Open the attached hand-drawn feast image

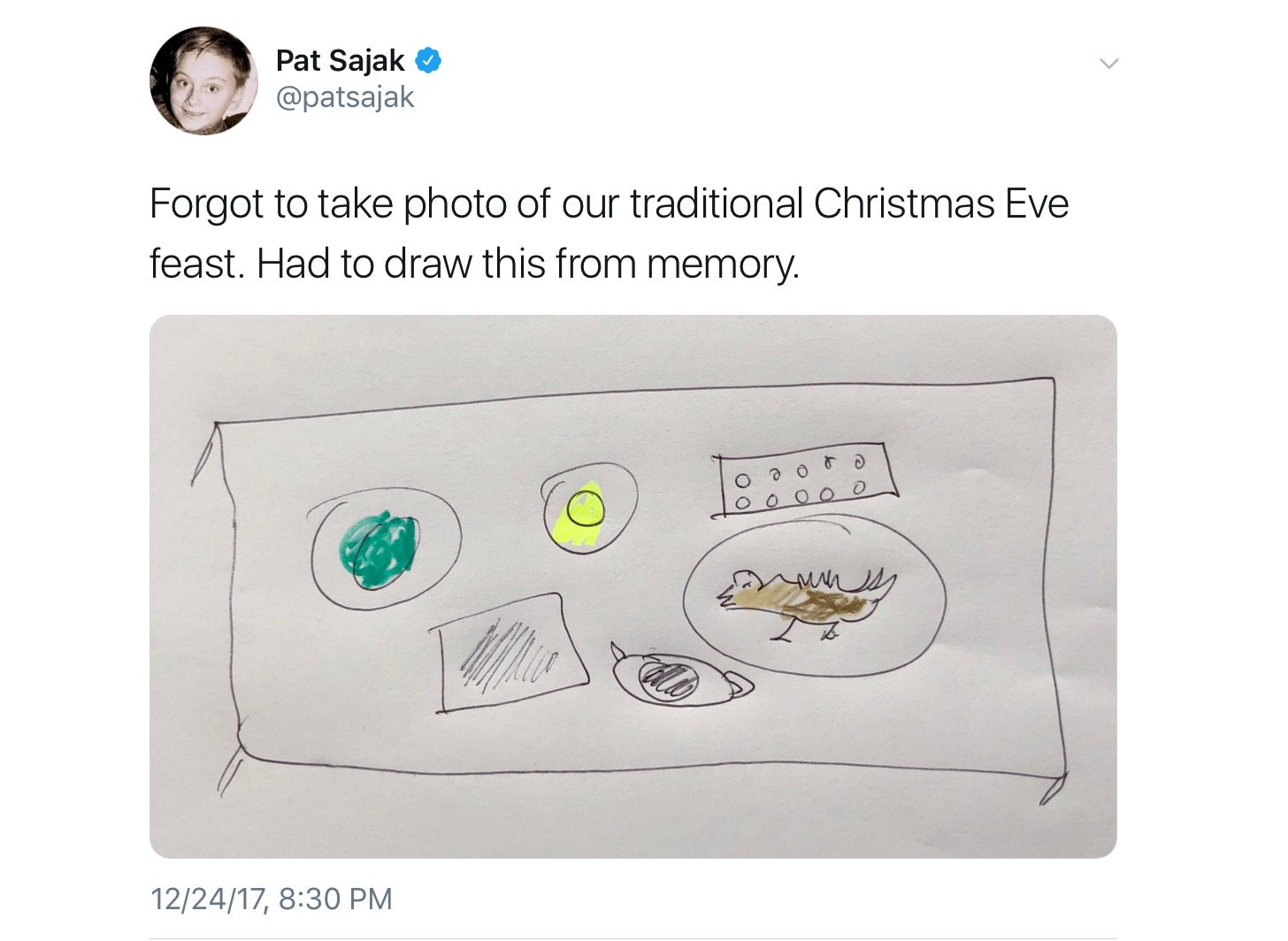point(633,586)
